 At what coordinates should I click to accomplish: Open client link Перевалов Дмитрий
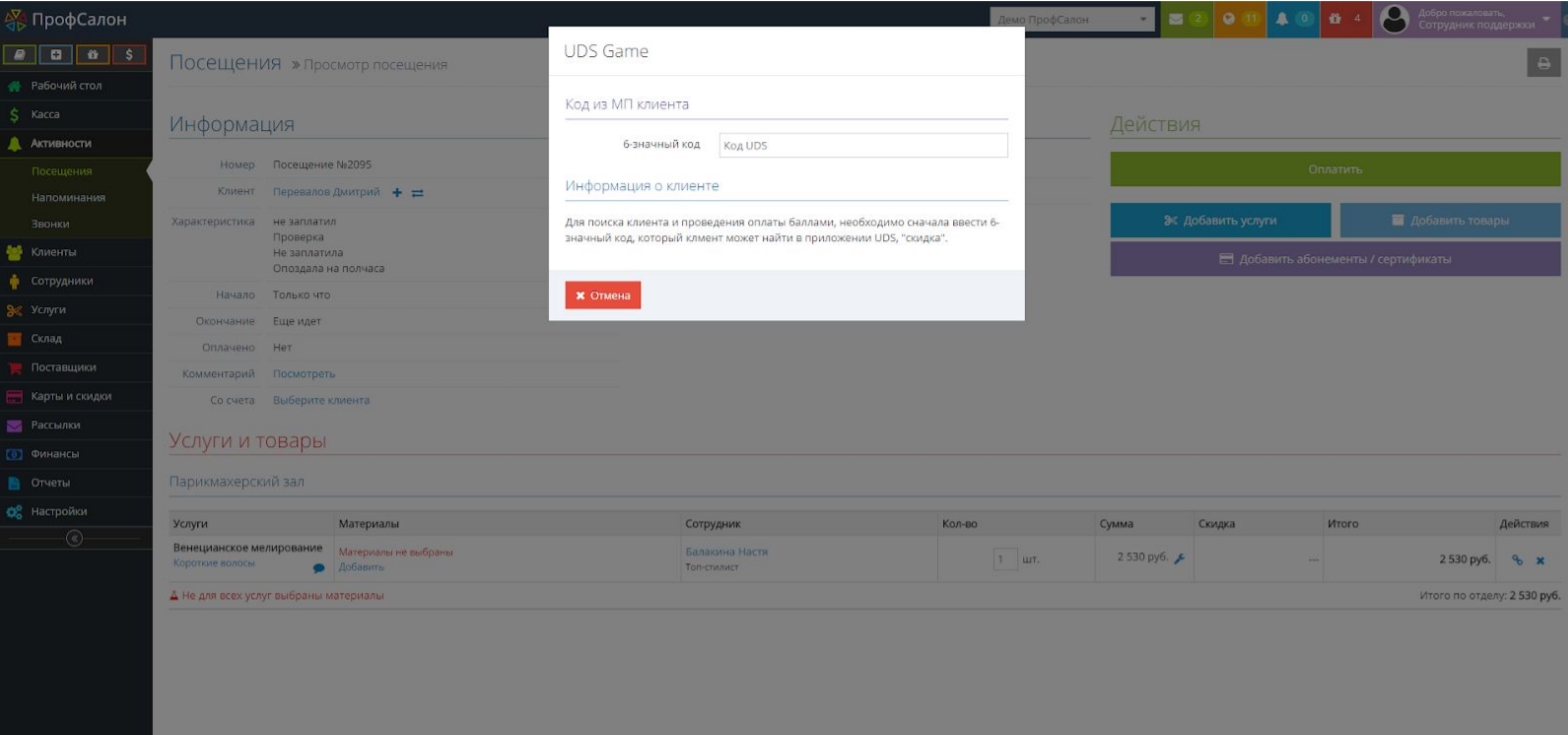[326, 192]
